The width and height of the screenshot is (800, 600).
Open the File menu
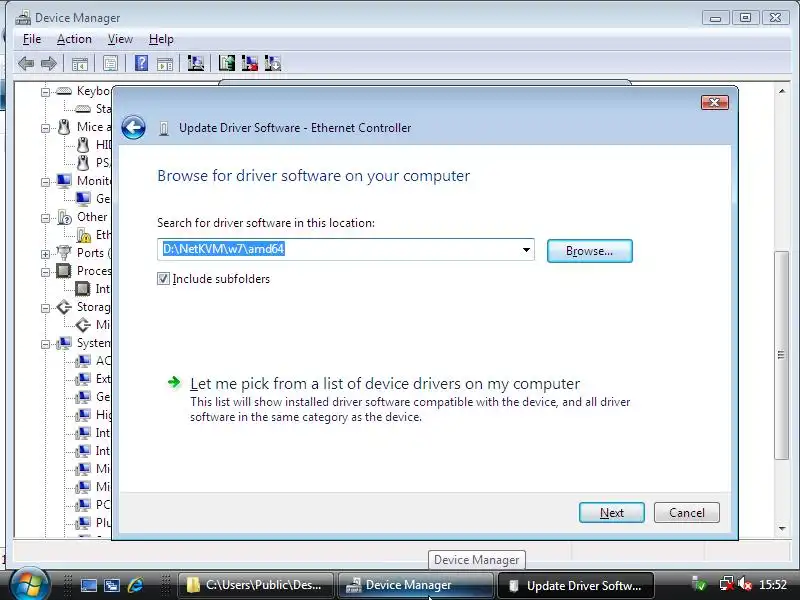[32, 39]
